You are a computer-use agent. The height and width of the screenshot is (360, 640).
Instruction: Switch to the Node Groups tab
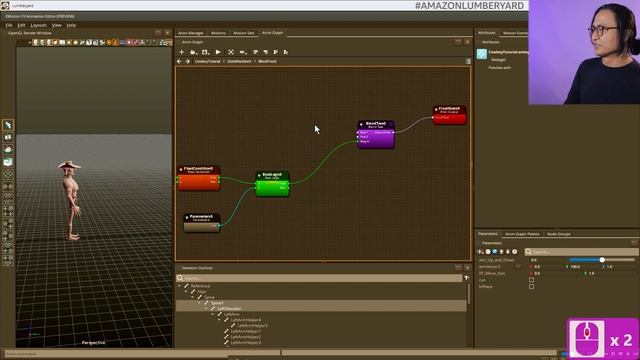pos(559,234)
